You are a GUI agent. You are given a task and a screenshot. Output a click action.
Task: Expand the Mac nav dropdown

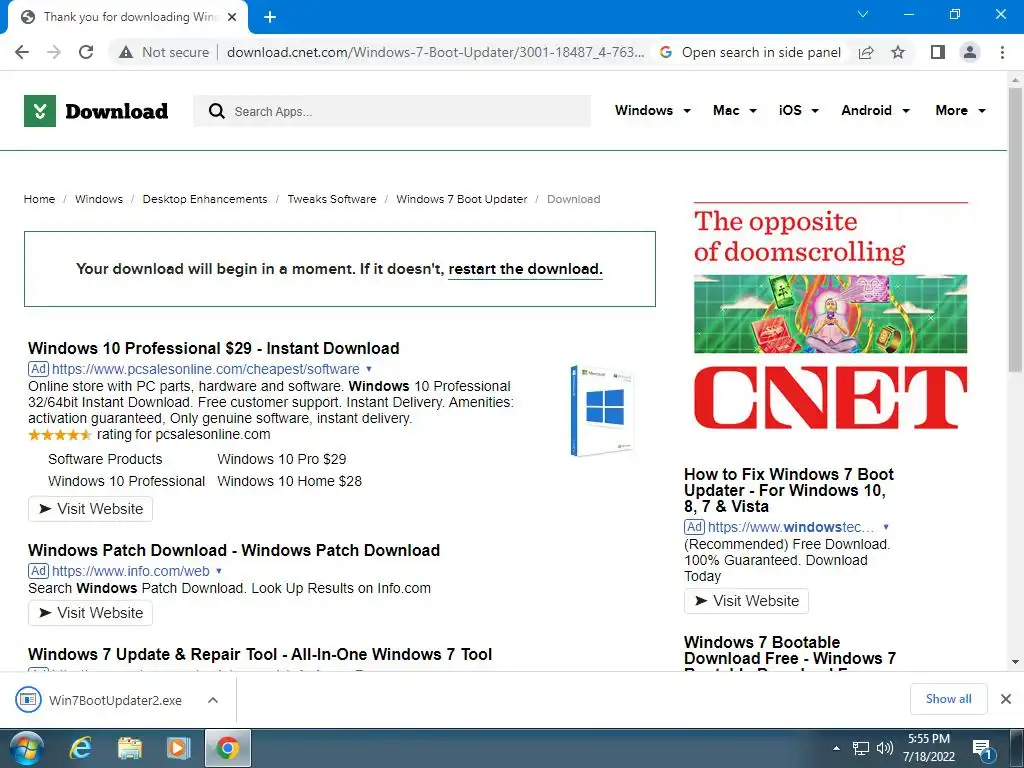pos(735,110)
